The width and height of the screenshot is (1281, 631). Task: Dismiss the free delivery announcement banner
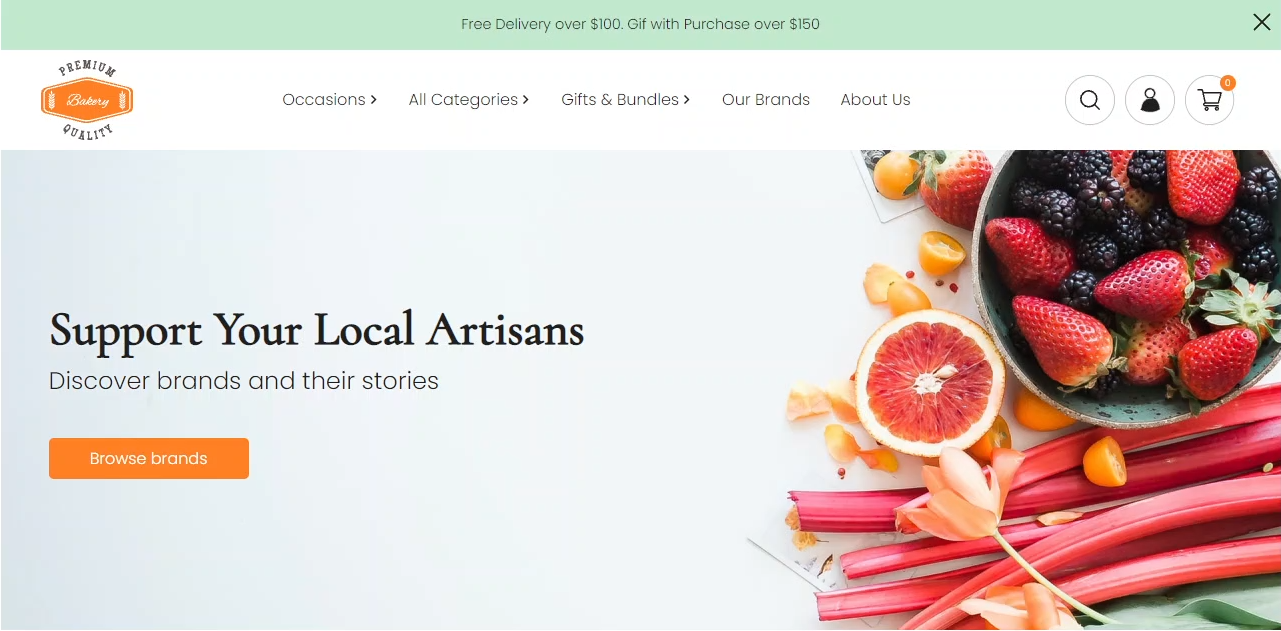click(1262, 23)
